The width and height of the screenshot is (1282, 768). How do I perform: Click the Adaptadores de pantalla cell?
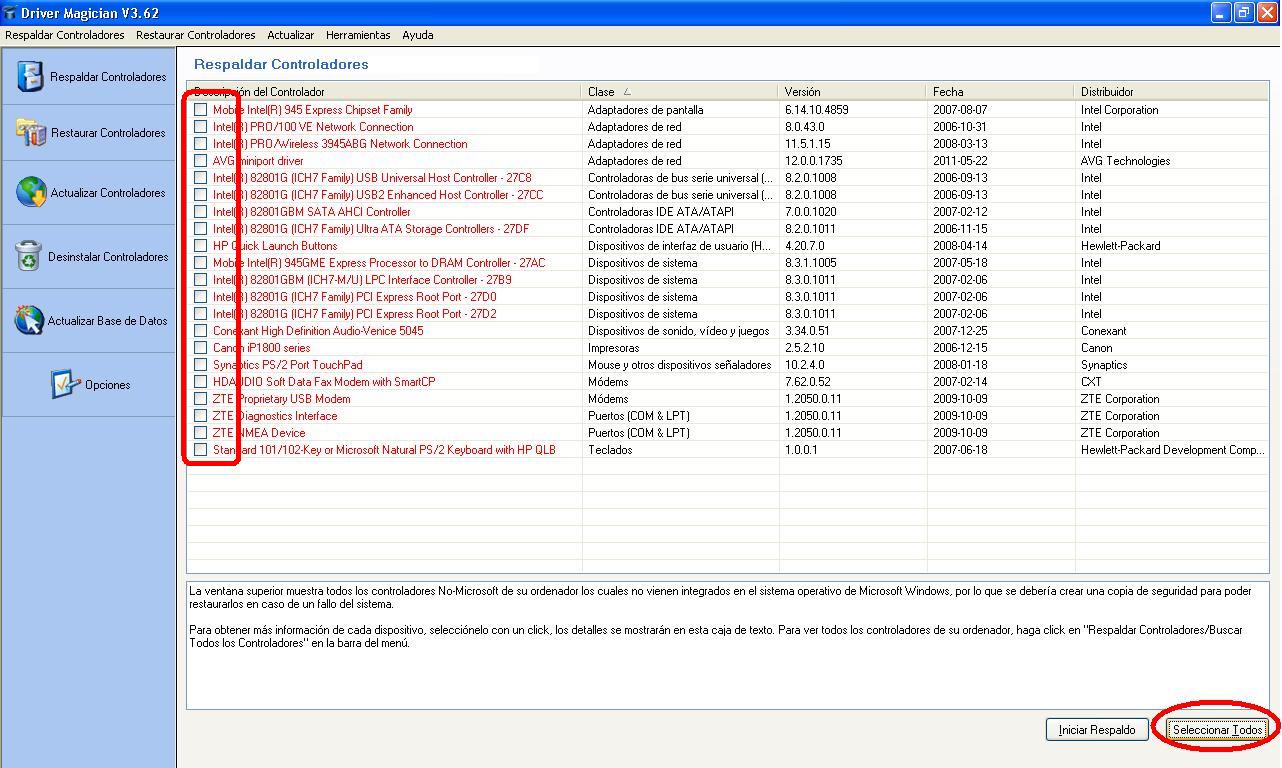645,110
